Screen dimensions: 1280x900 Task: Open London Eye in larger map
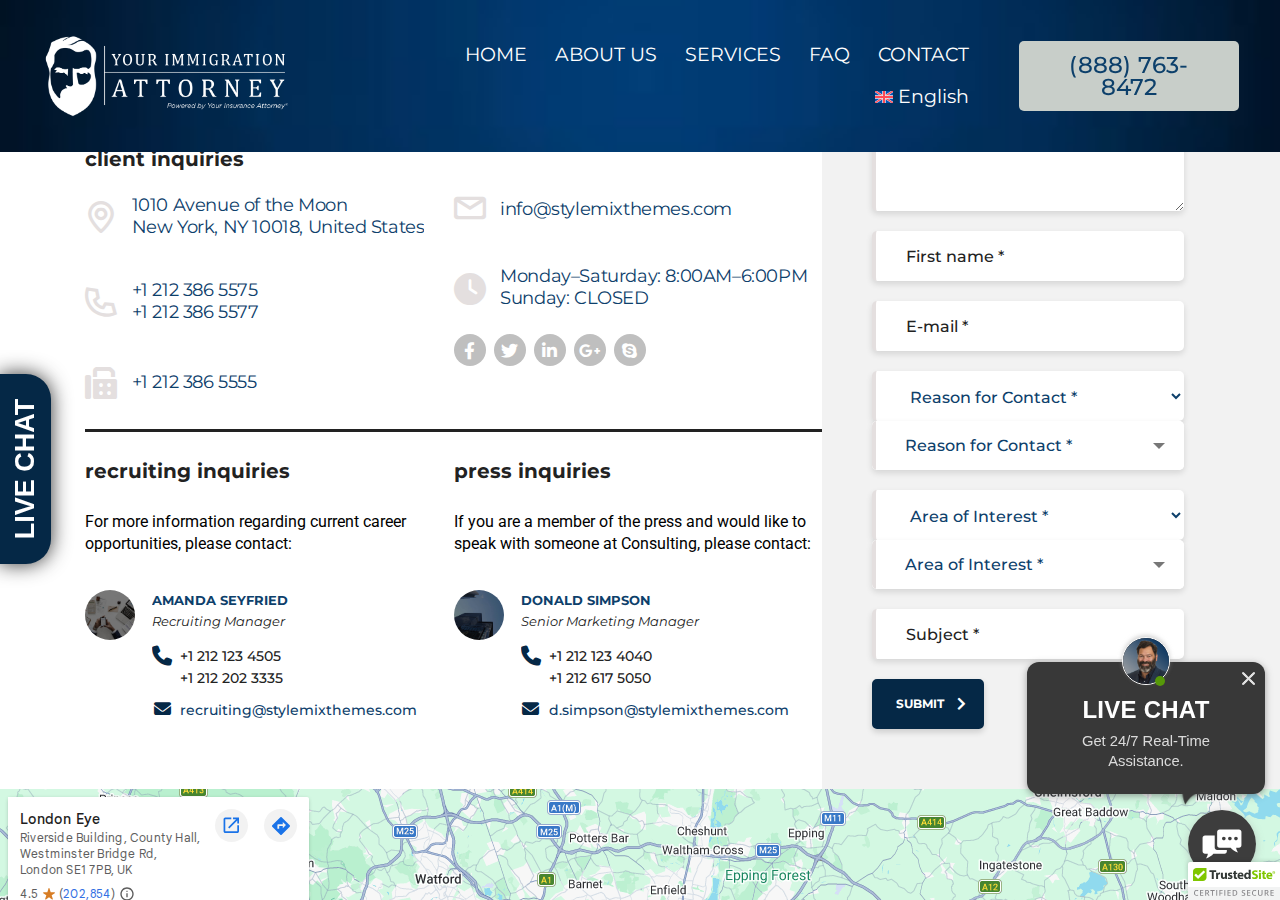point(231,825)
